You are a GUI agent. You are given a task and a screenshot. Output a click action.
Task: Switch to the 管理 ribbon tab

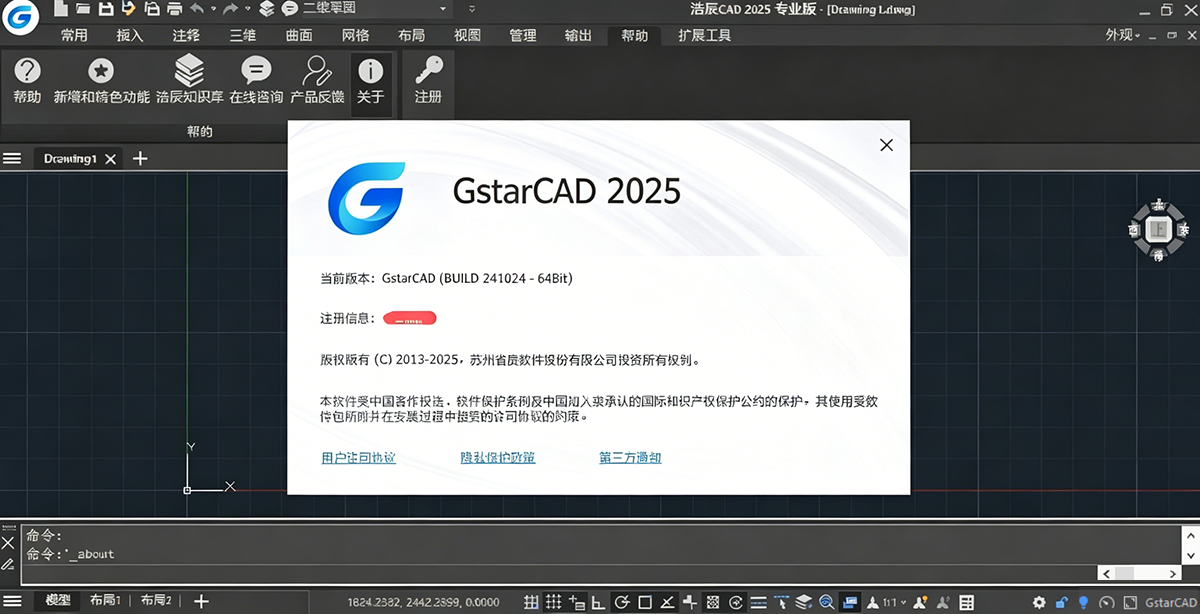tap(523, 35)
